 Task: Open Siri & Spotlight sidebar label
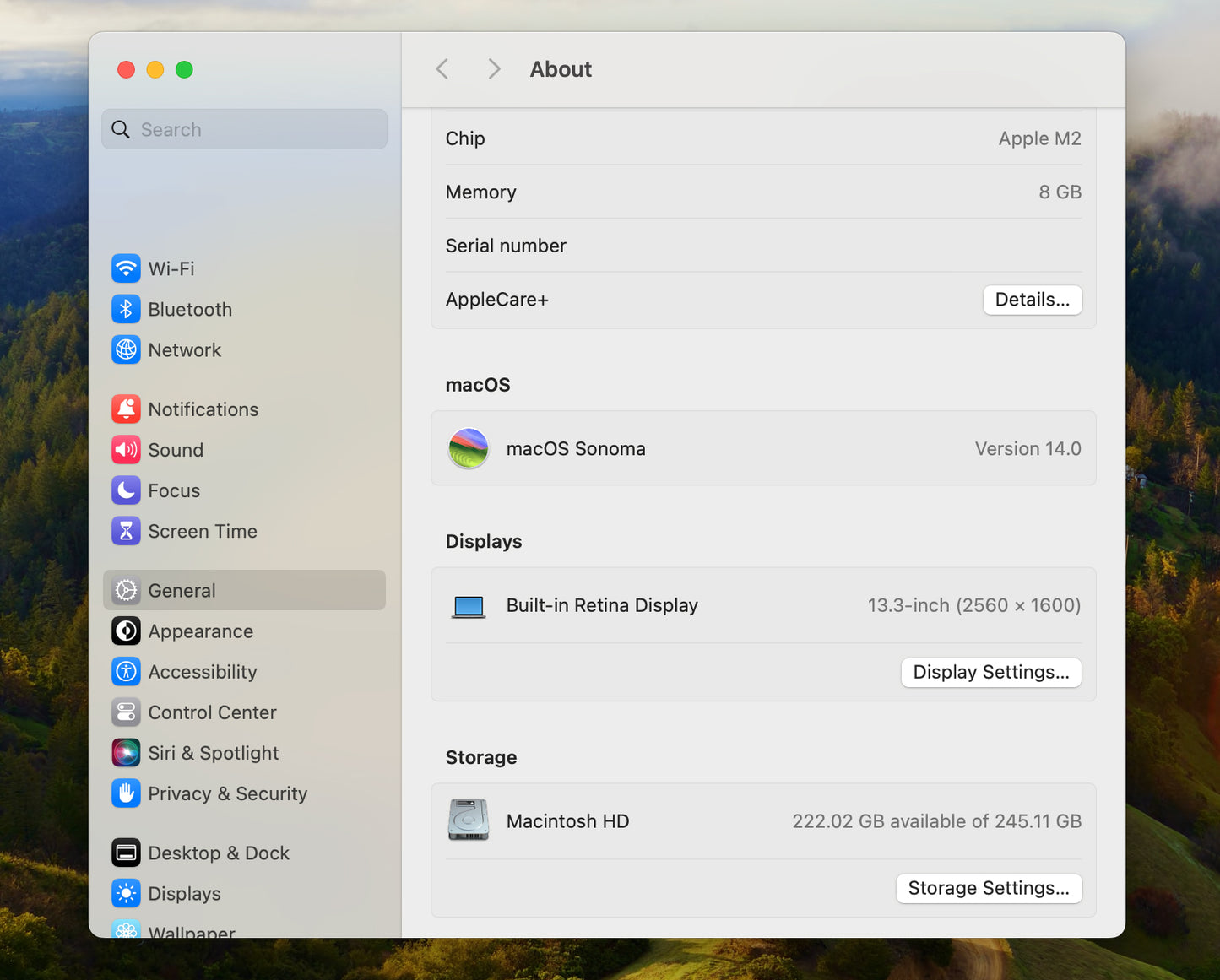pos(214,753)
